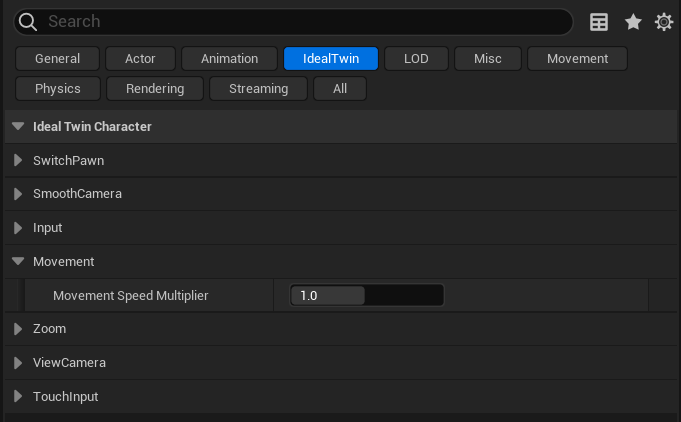Click the Rendering filter button
681x422 pixels.
click(x=155, y=89)
